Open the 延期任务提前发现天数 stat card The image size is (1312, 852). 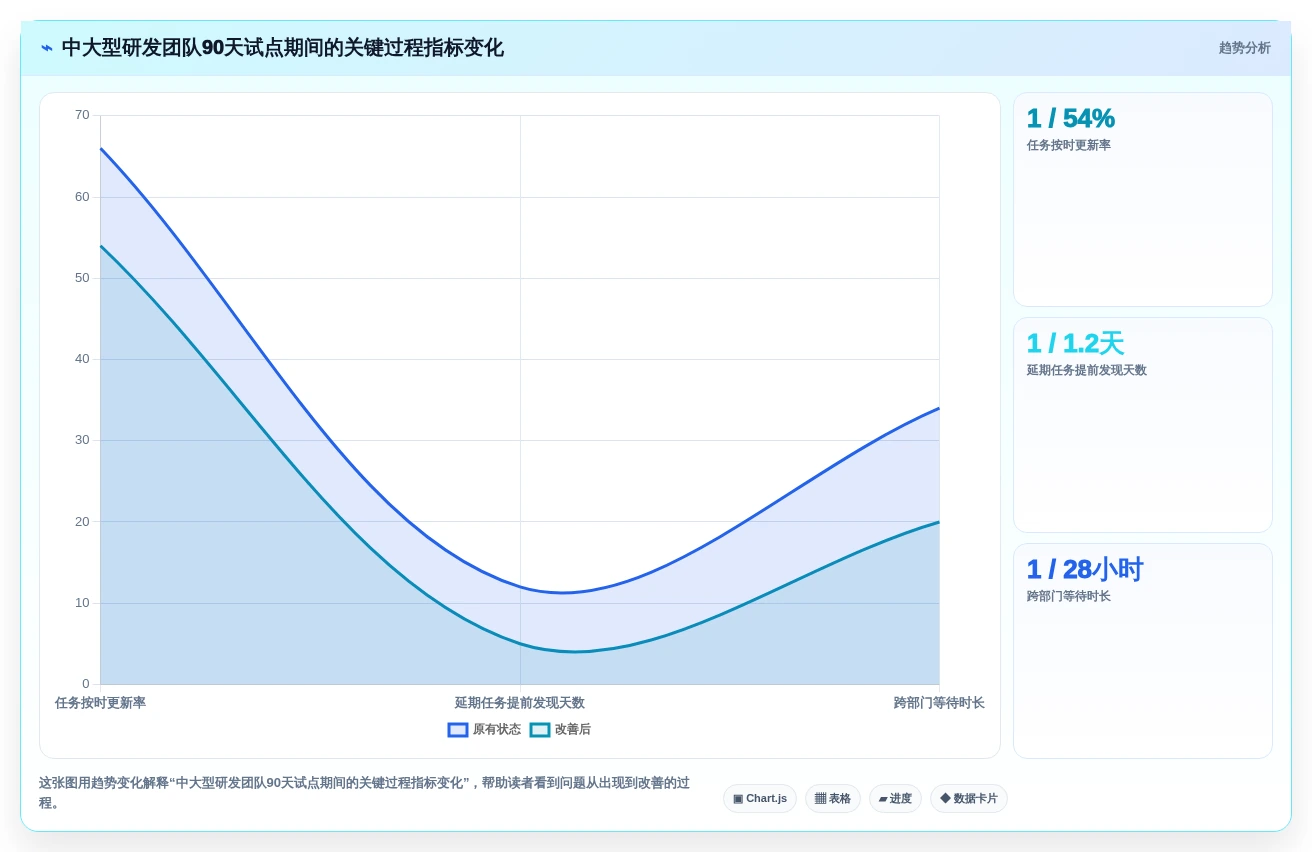click(x=1143, y=425)
